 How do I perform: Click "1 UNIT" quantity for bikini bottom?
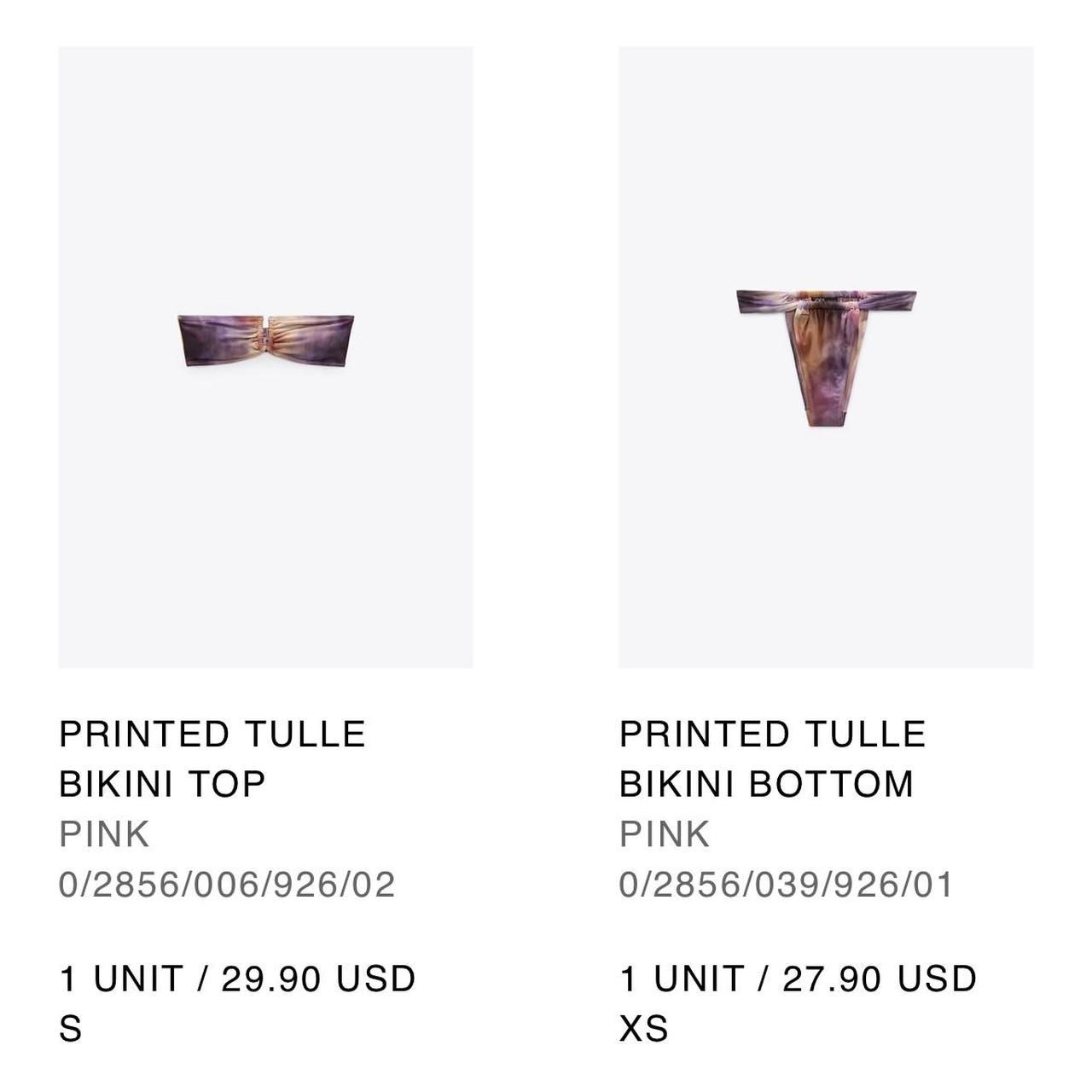coord(682,979)
